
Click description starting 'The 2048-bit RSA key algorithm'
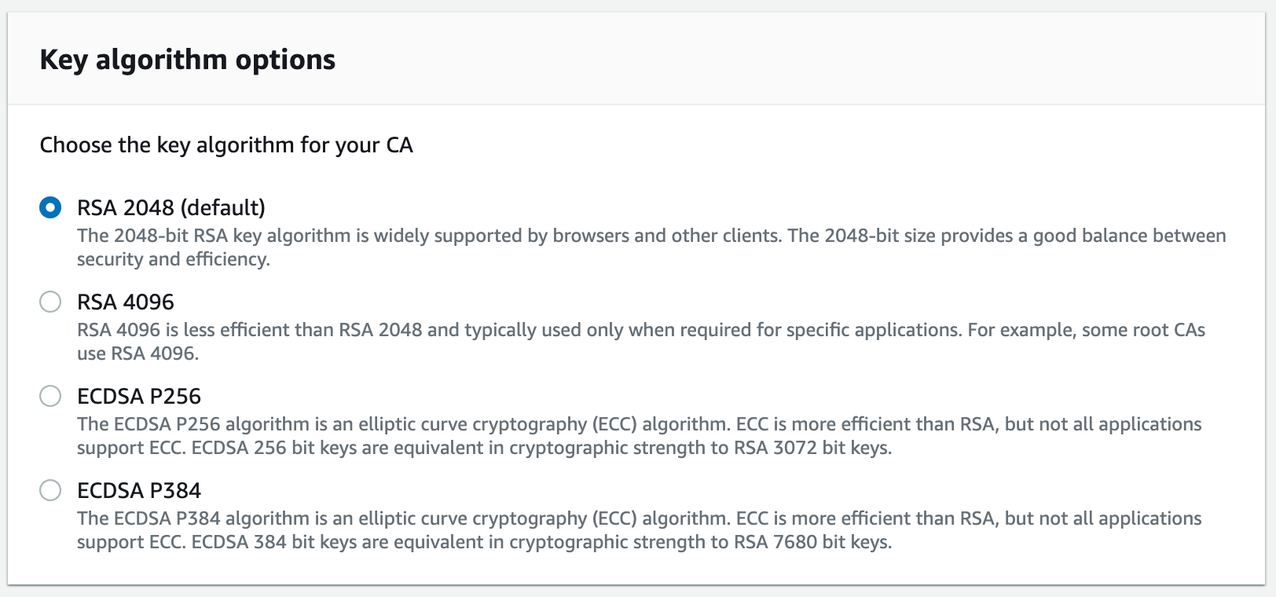point(650,236)
